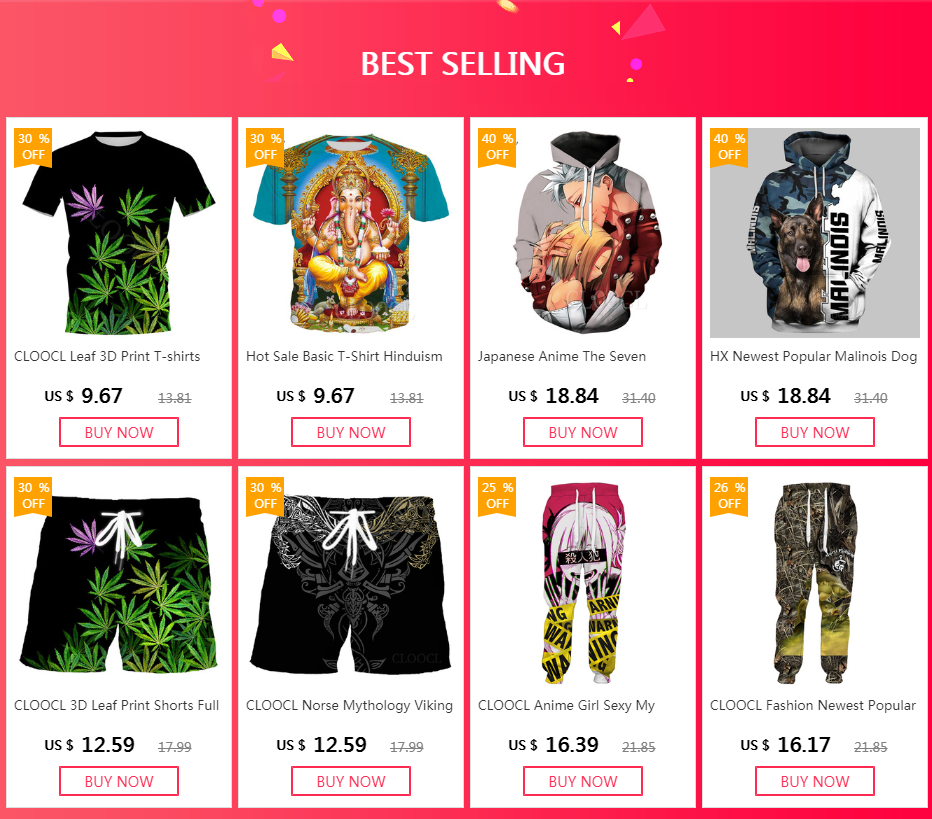Open the Ganesha Hinduism T-shirt image
932x819 pixels.
[351, 233]
